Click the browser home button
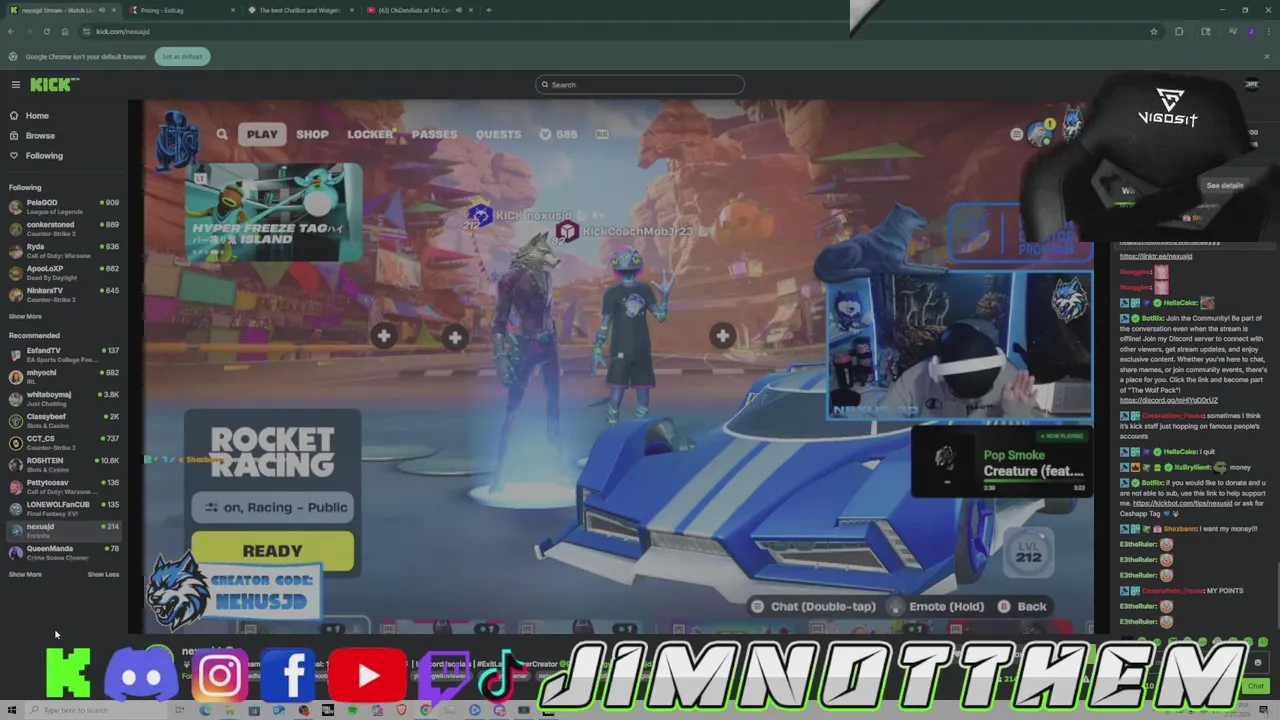Image resolution: width=1280 pixels, height=720 pixels. (65, 32)
